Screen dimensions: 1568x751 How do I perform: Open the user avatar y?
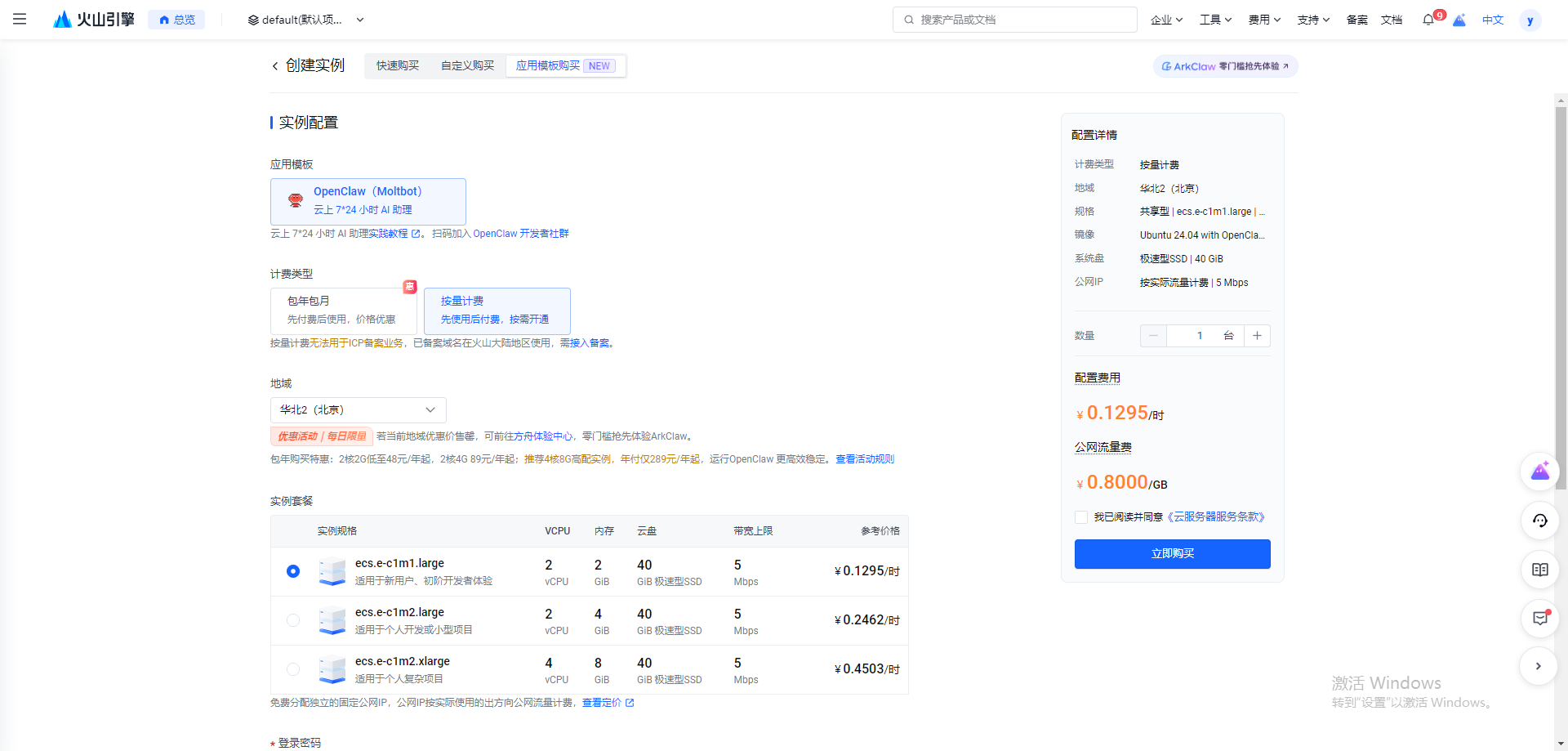pos(1530,20)
